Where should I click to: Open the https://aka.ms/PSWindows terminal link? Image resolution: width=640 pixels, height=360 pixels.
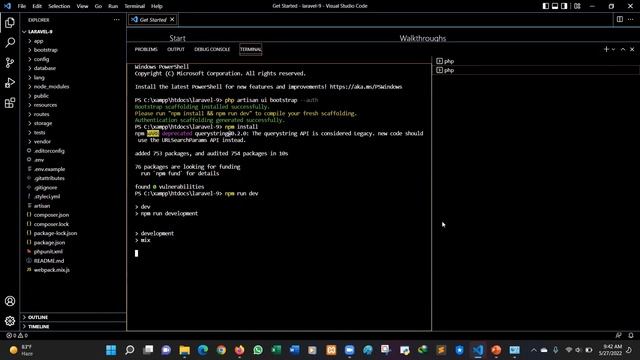(x=366, y=87)
